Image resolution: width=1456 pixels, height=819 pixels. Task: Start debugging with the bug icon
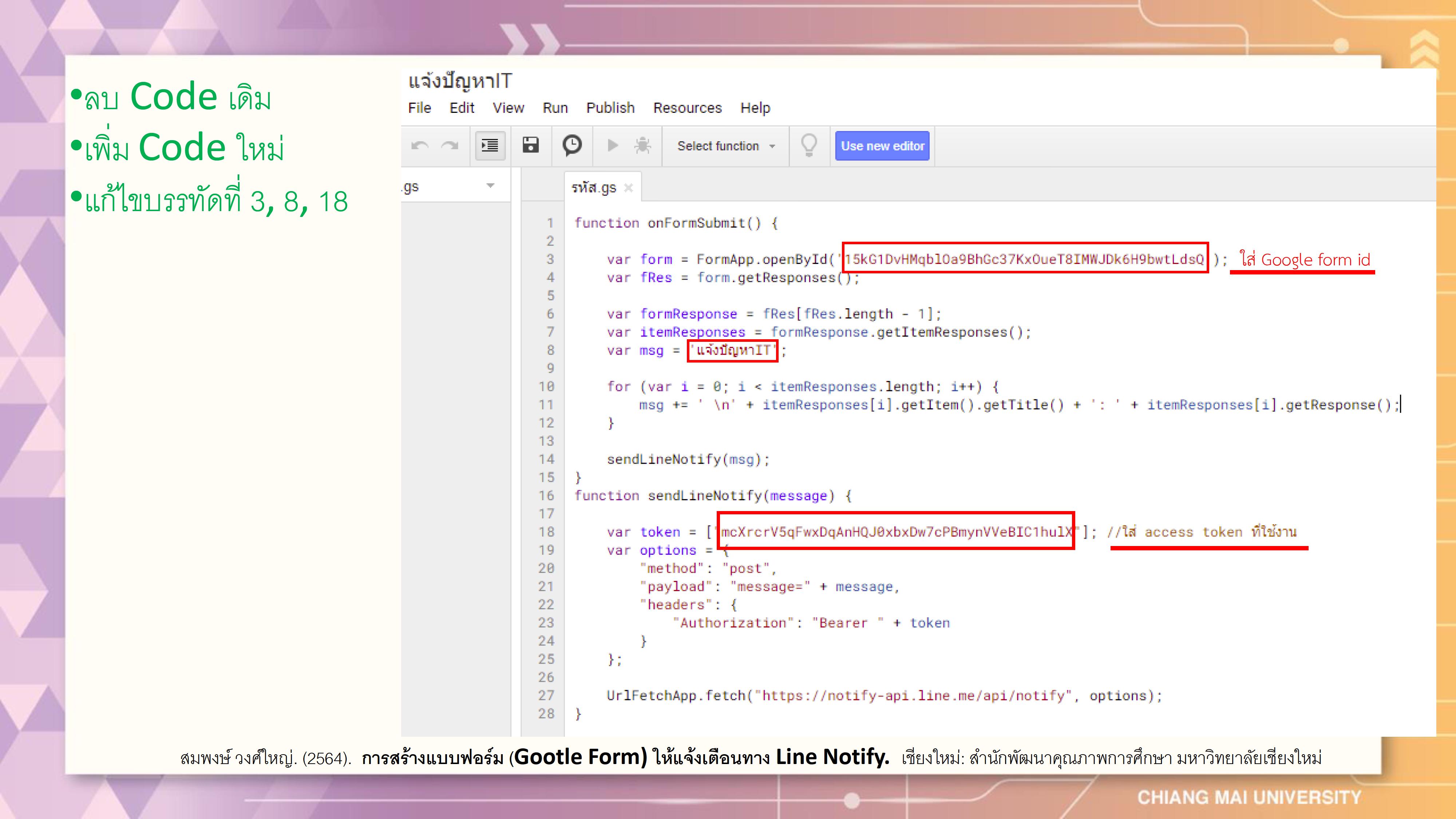tap(642, 145)
